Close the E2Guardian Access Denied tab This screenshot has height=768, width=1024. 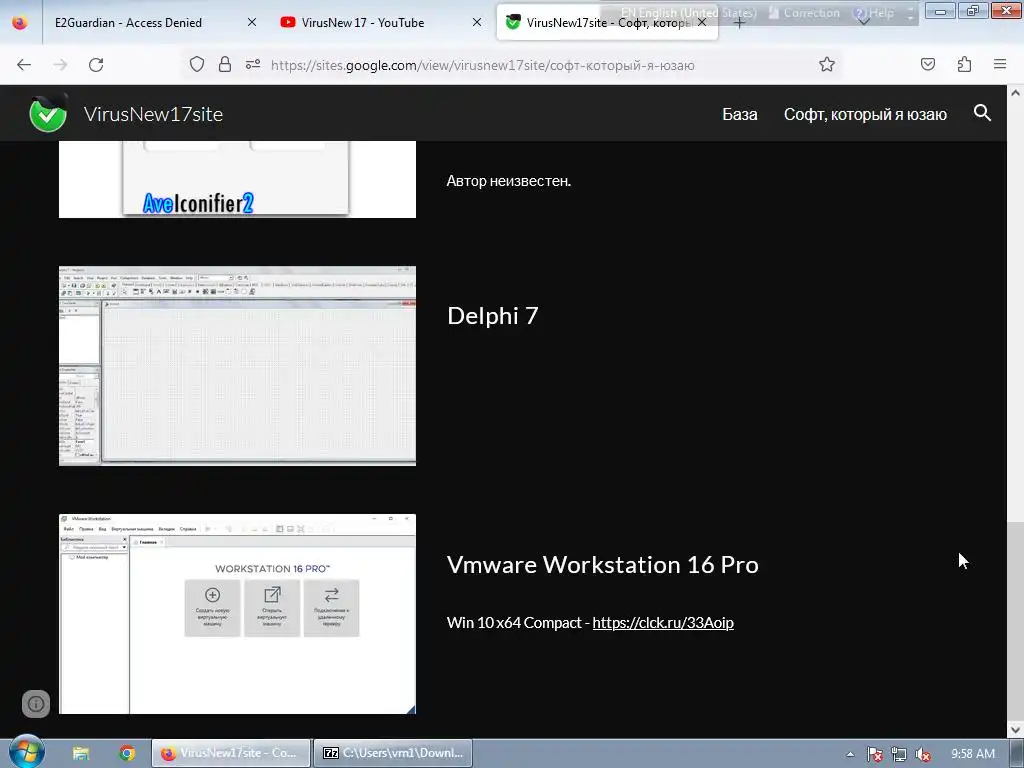pyautogui.click(x=252, y=22)
